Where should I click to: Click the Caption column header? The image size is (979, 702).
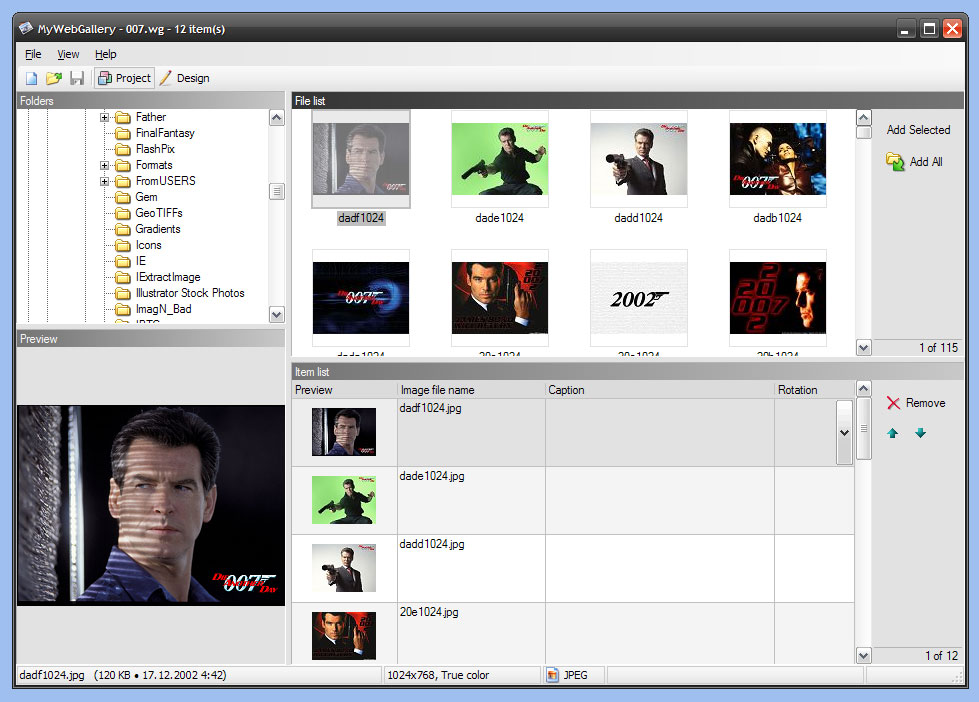tap(659, 390)
